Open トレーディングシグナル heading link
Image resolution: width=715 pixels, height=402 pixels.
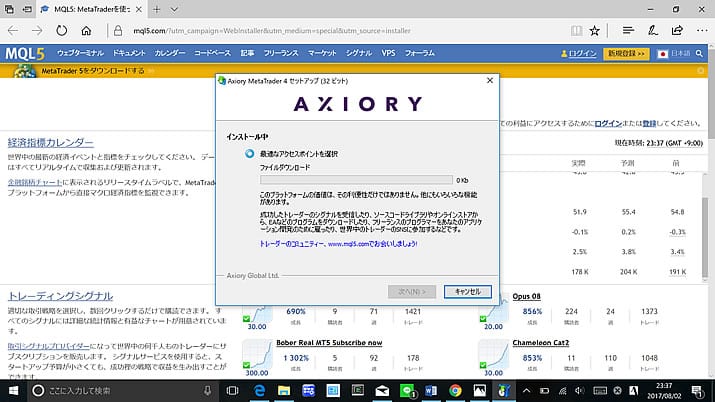pos(60,296)
